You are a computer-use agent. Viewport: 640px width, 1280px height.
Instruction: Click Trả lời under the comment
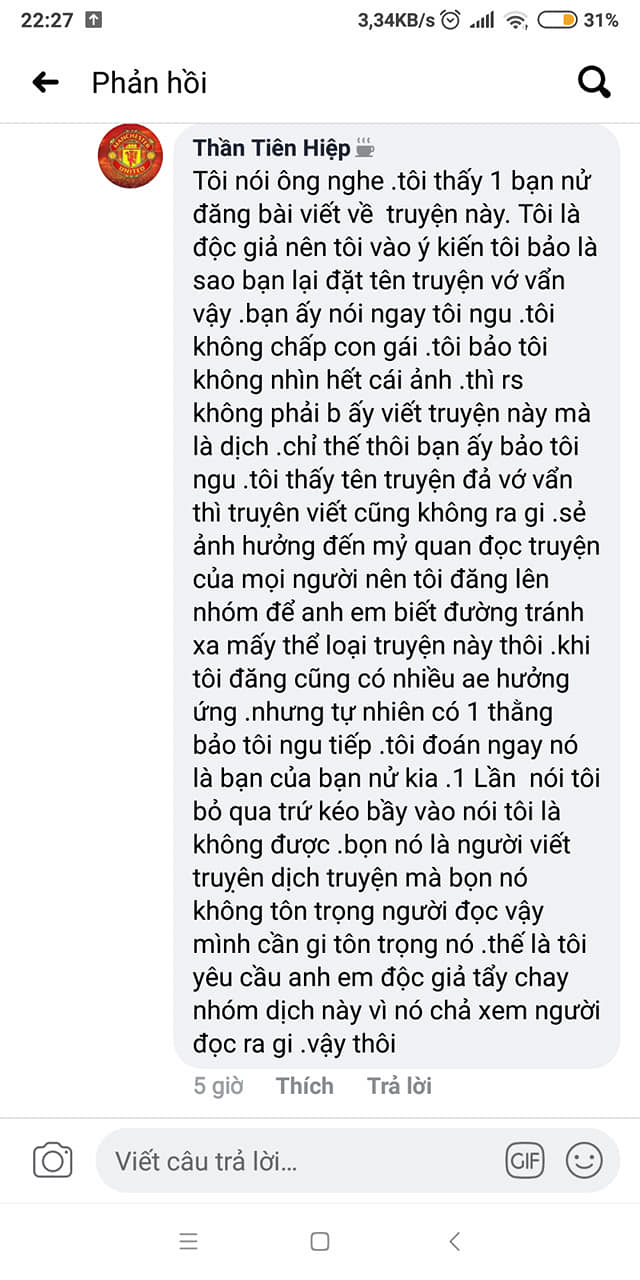pos(399,1086)
